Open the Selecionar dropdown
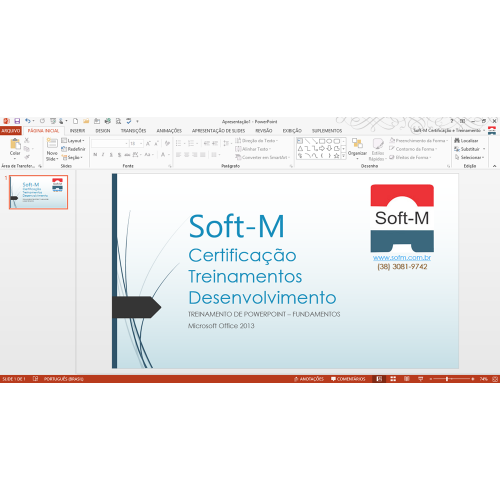The image size is (500, 500). [470, 157]
